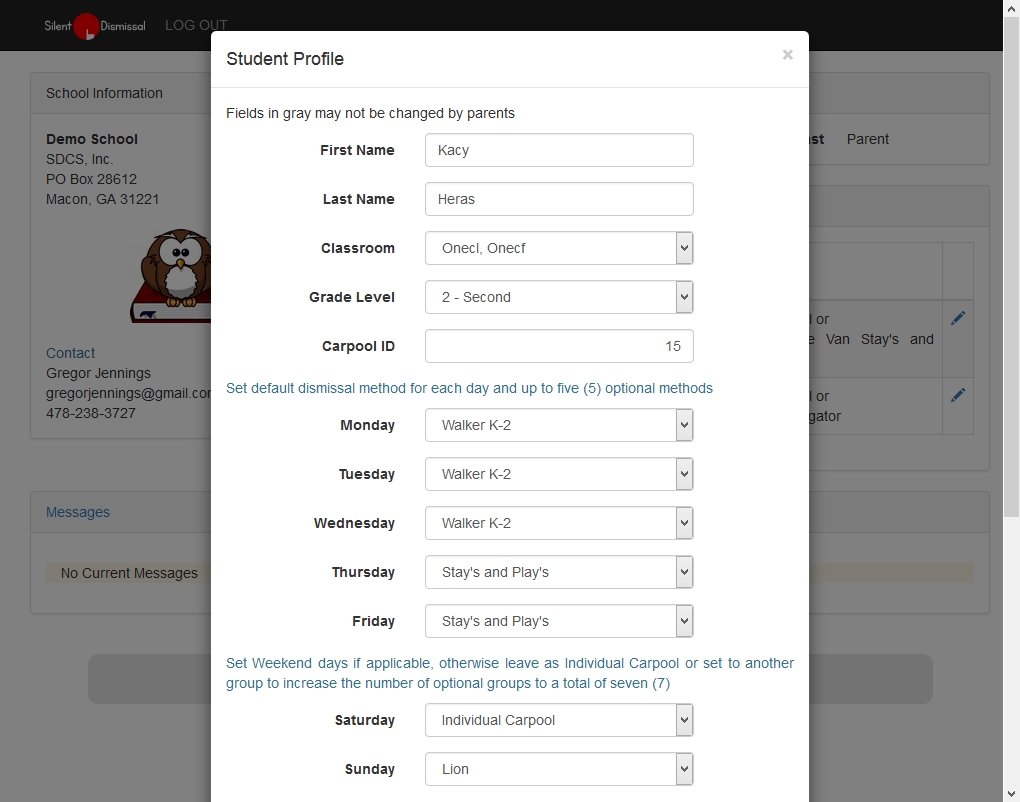Change Saturday Individual Carpool dropdown
1020x802 pixels.
coord(559,720)
